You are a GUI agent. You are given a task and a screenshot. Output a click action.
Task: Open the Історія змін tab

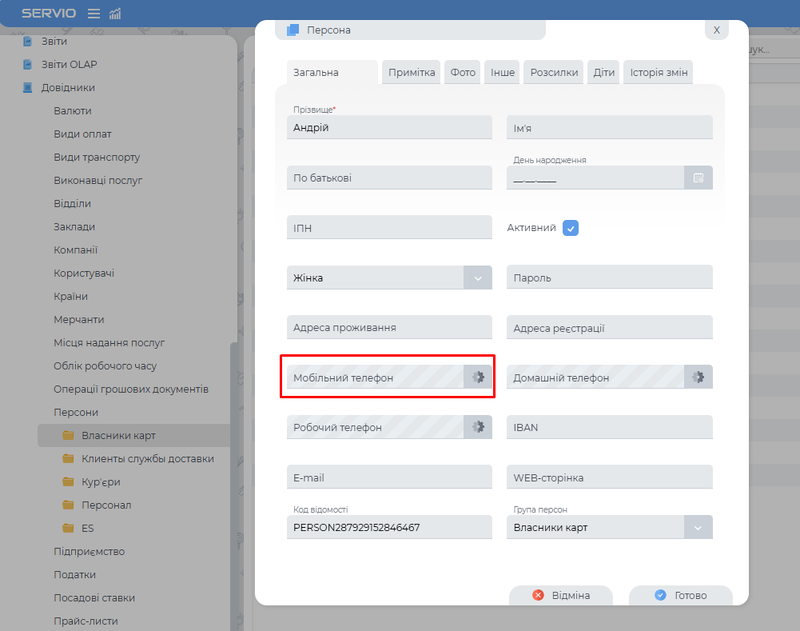658,73
